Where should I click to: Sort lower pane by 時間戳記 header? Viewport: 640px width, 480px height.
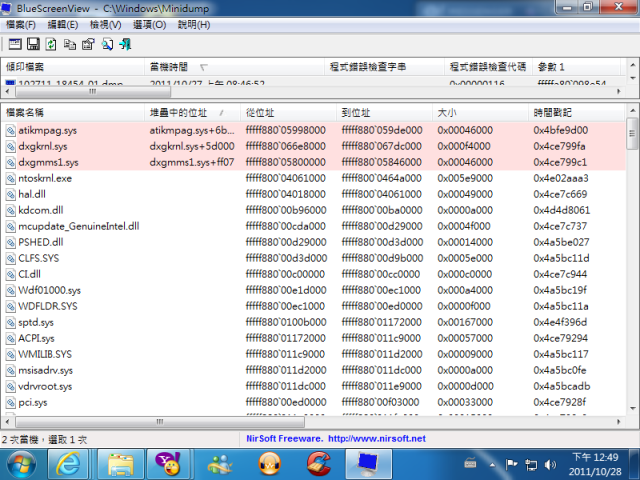577,113
